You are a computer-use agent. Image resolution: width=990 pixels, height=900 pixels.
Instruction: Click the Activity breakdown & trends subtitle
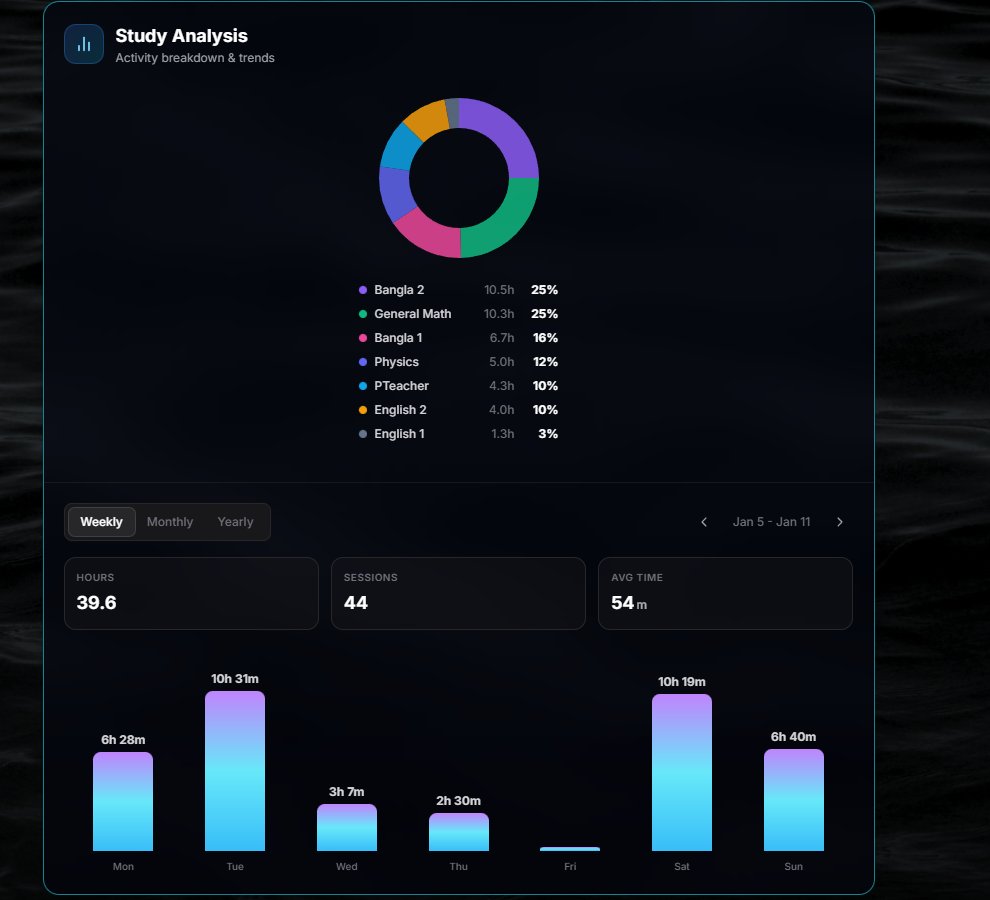click(195, 57)
